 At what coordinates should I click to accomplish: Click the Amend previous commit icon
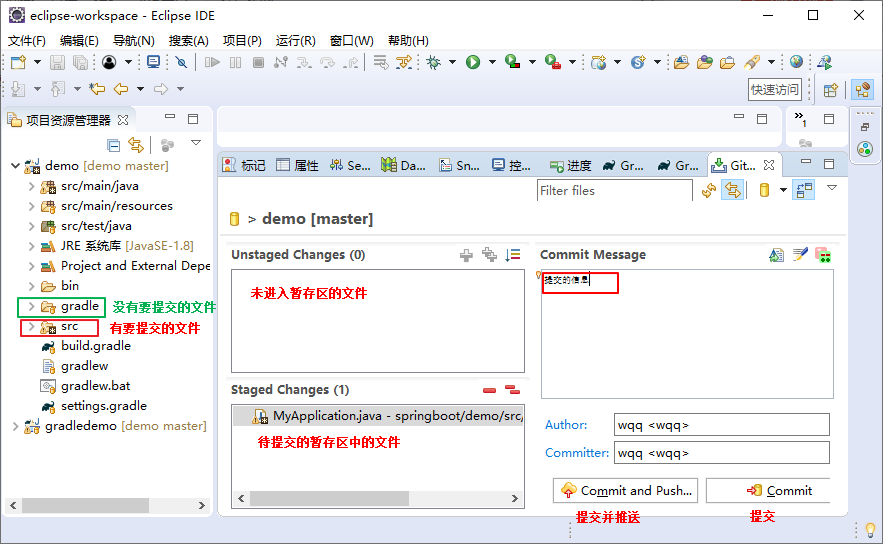pyautogui.click(x=777, y=255)
